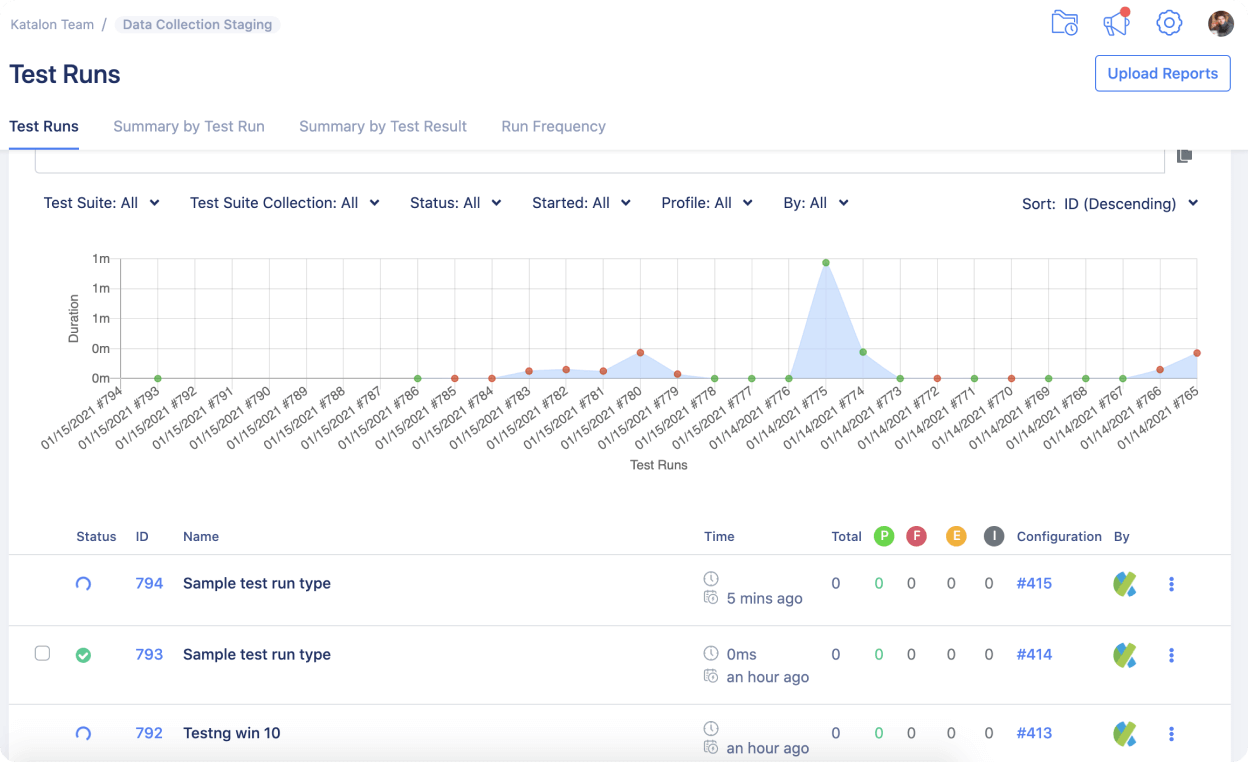This screenshot has height=762, width=1248.
Task: Open the recent projects folder icon
Action: pos(1065,23)
